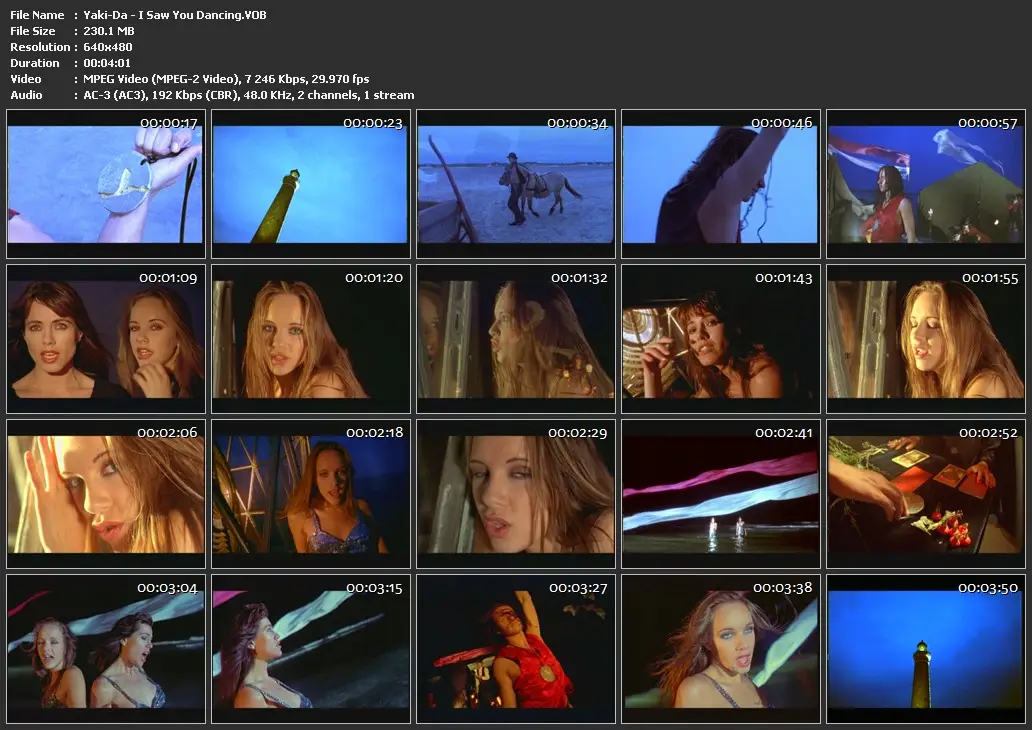
Task: Select the thumbnail stamped 00:00:17
Action: tap(106, 184)
